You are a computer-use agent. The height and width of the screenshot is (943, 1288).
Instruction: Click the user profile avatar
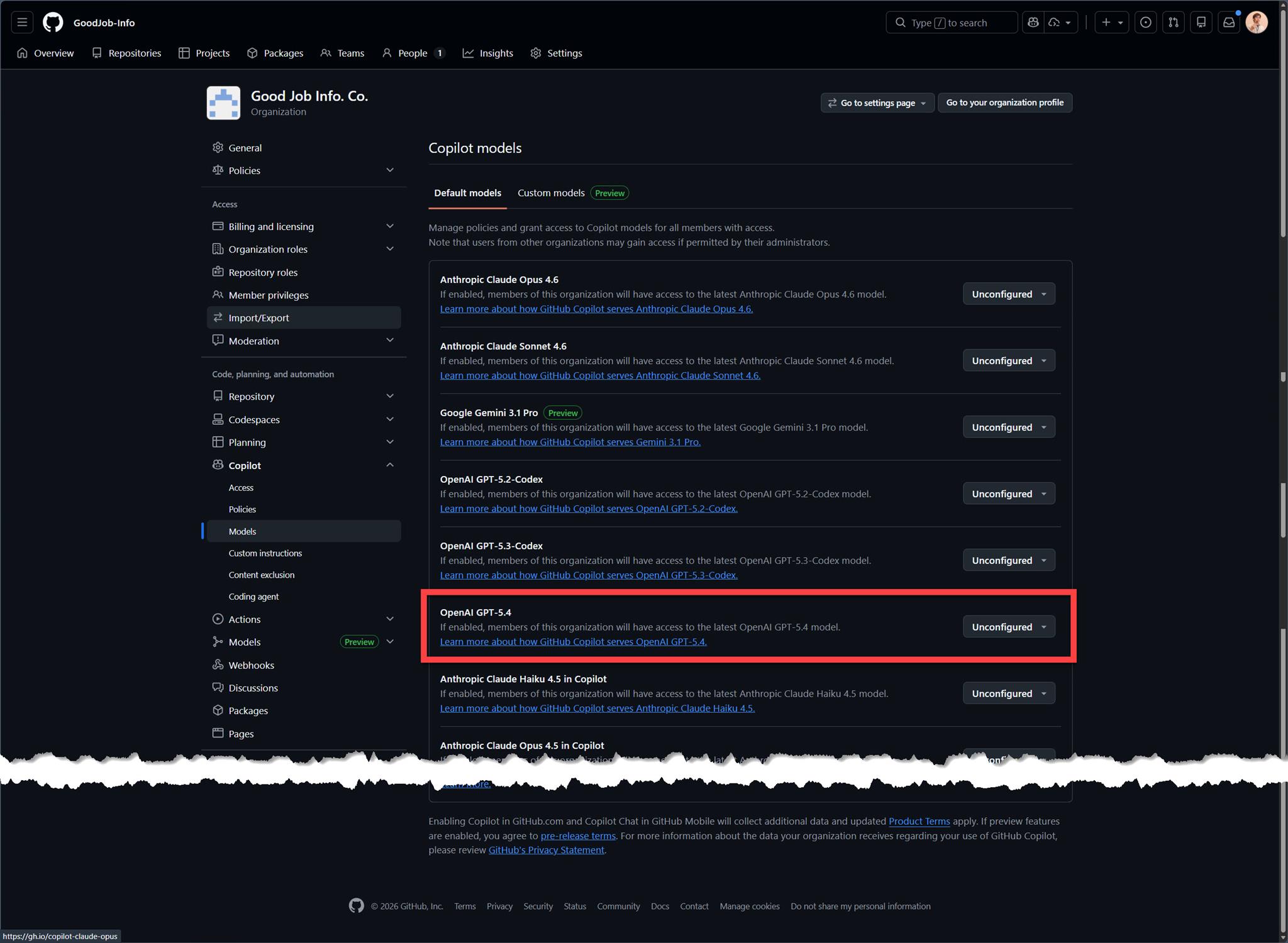pos(1256,23)
